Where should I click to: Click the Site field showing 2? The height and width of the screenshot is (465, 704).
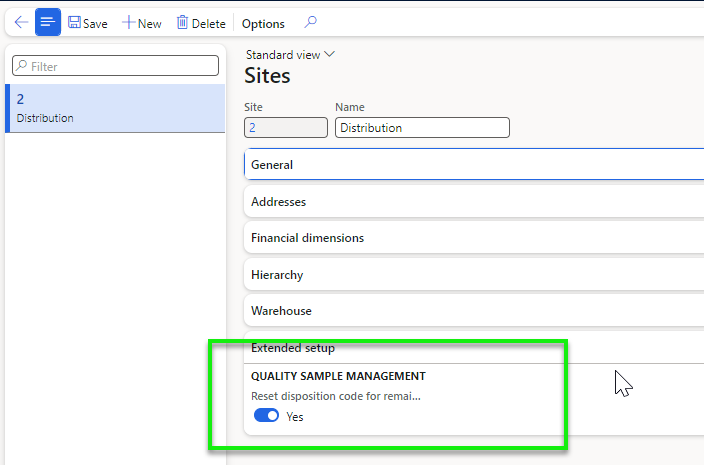(285, 128)
